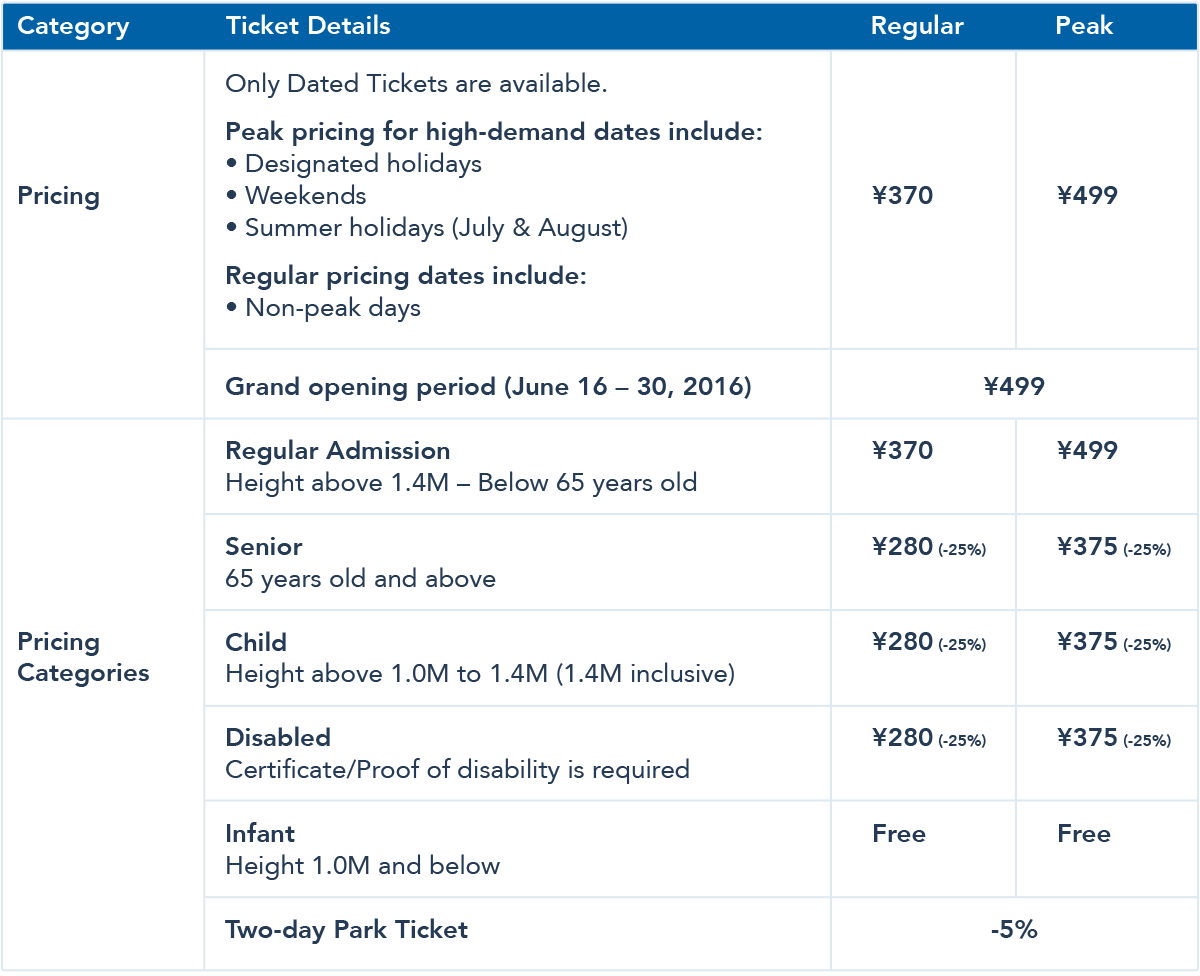Select the Disabled peak price ¥375

[x=1087, y=738]
